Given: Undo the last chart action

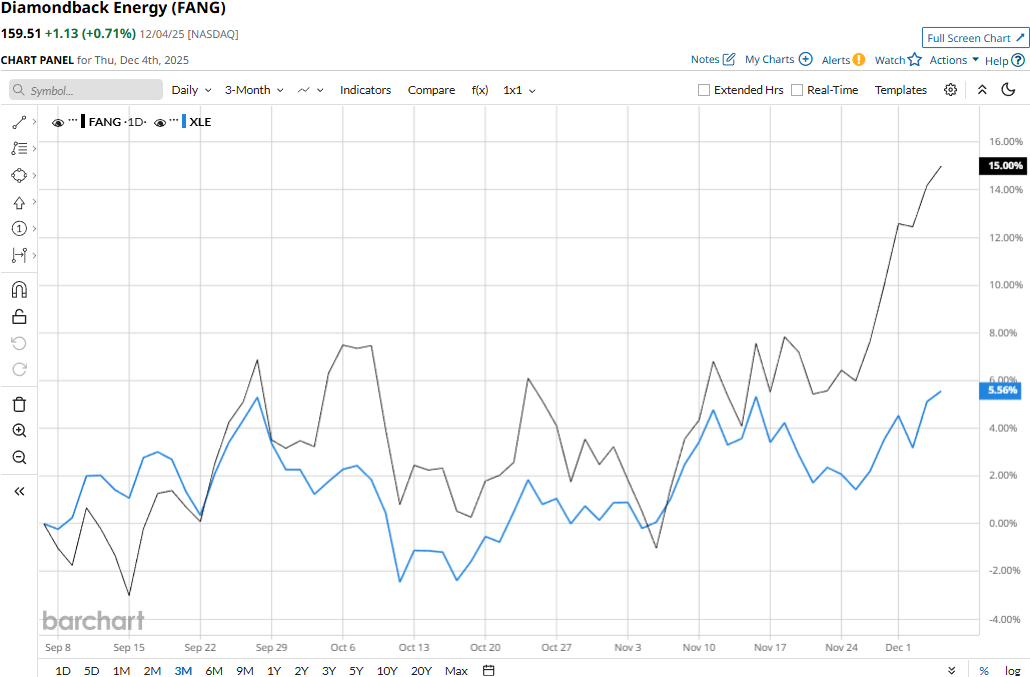Looking at the screenshot, I should click(19, 343).
